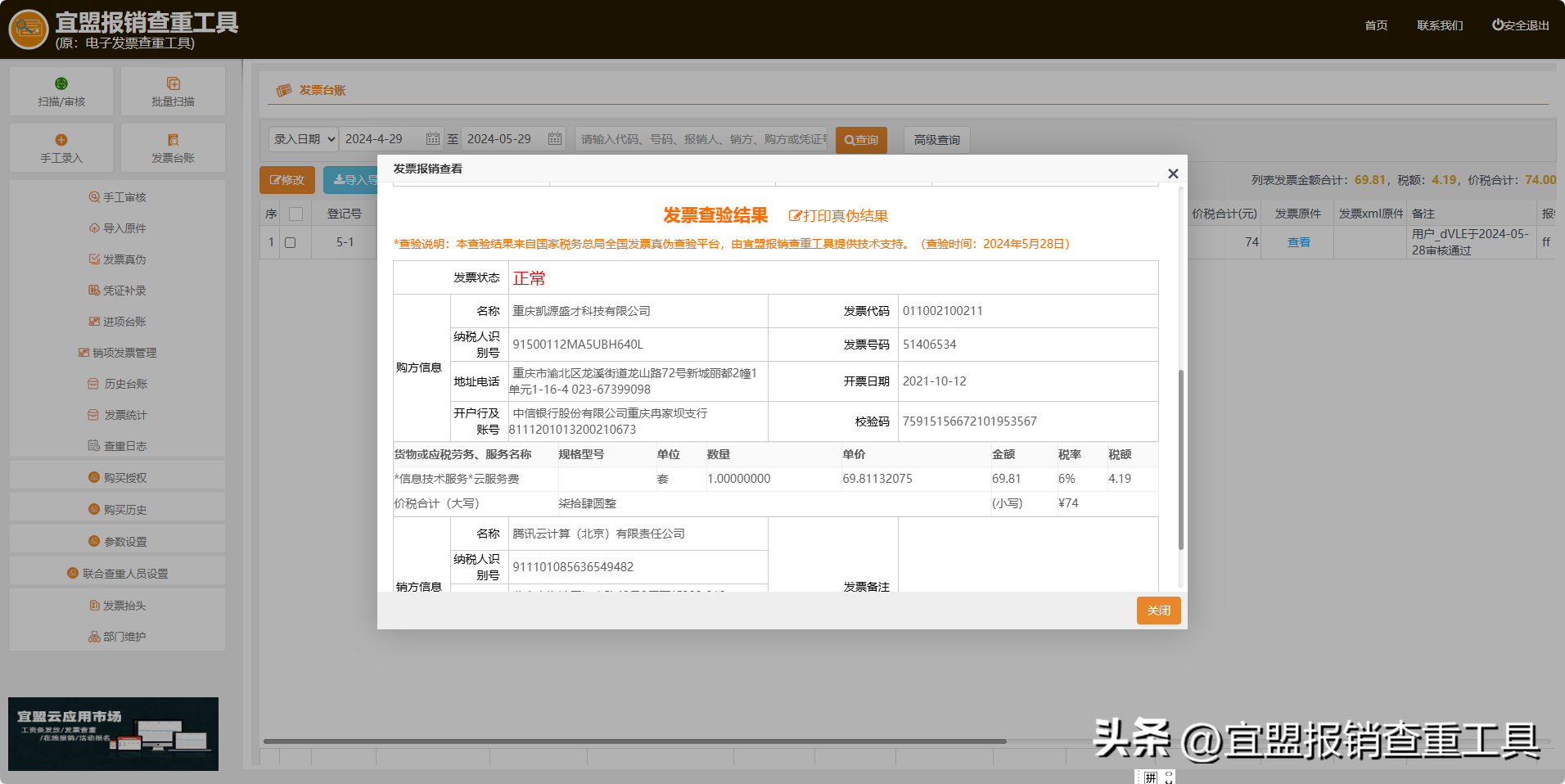Toggle the select-all checkbox in the table header
Viewport: 1565px width, 784px height.
click(296, 214)
